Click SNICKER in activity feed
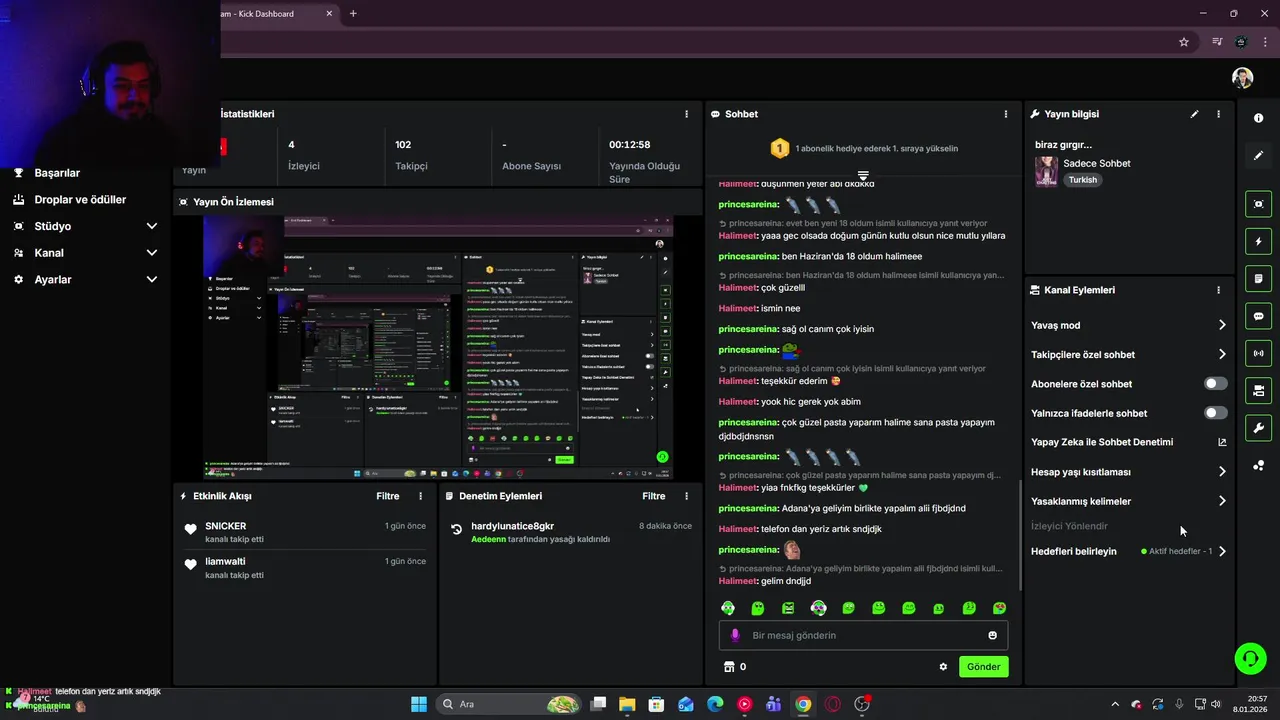The image size is (1280, 720). [x=226, y=526]
